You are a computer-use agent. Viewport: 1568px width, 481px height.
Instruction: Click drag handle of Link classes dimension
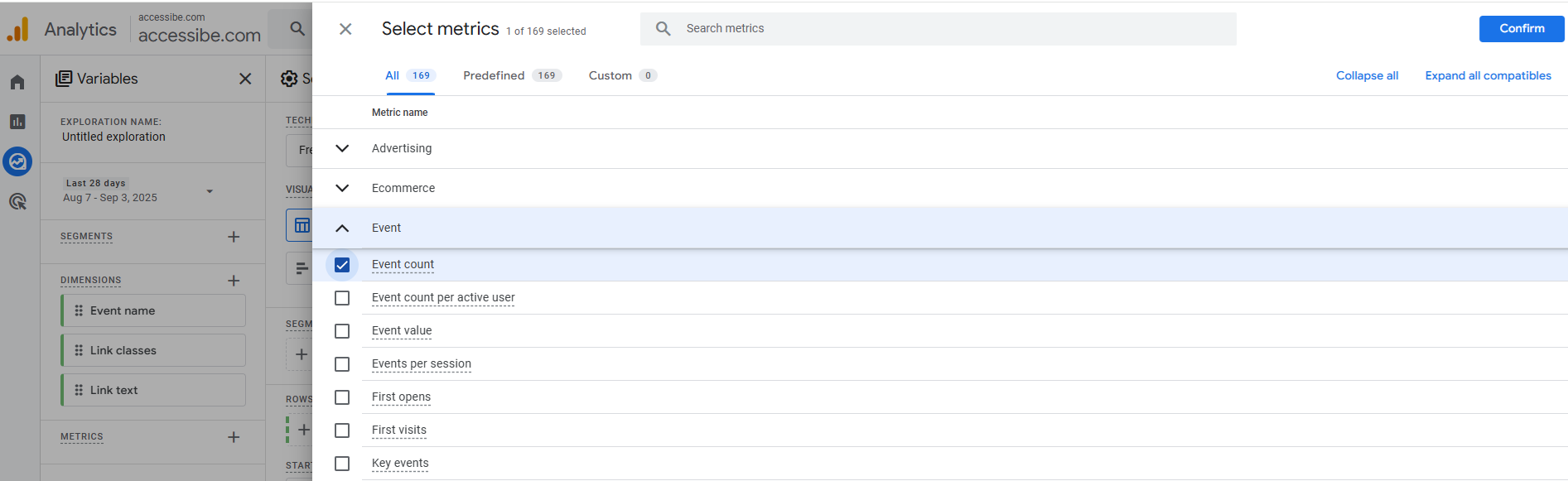pyautogui.click(x=79, y=350)
